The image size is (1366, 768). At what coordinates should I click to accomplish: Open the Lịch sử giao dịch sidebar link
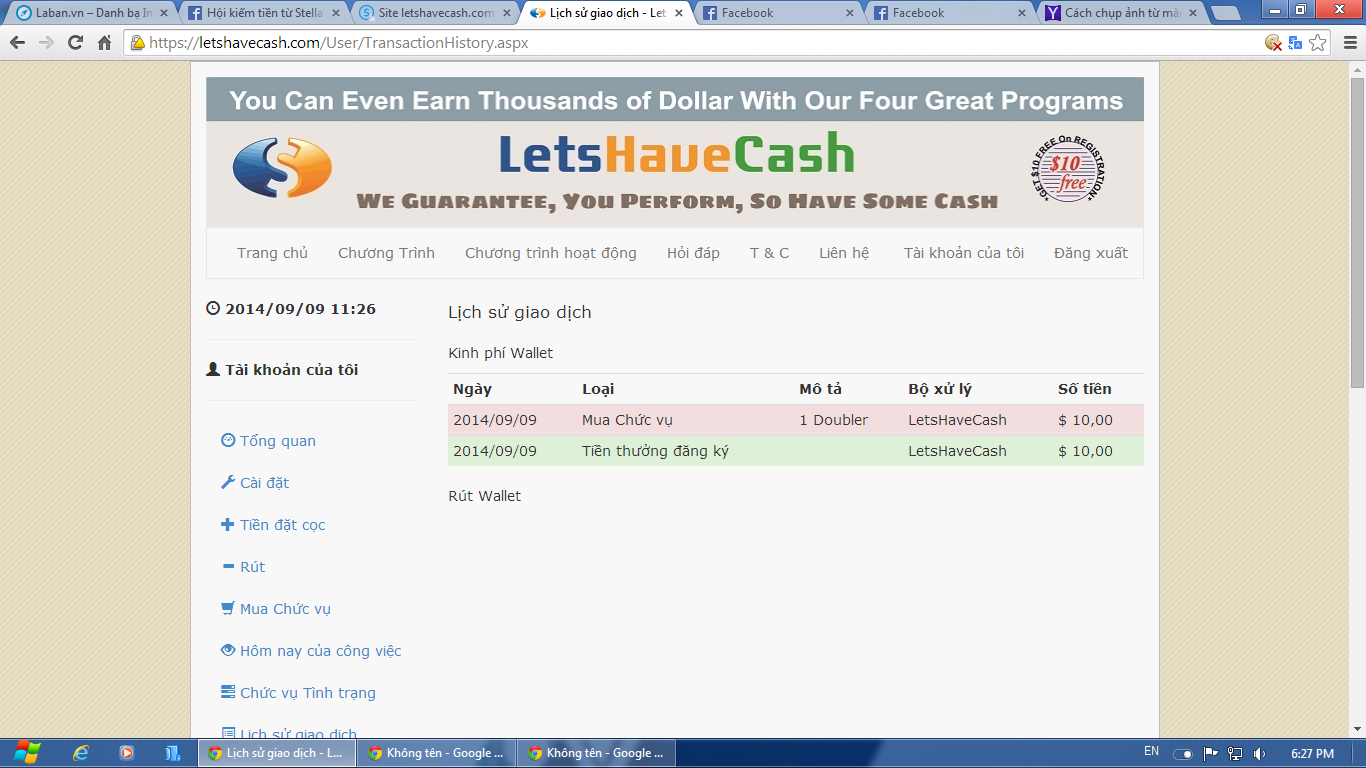click(298, 733)
